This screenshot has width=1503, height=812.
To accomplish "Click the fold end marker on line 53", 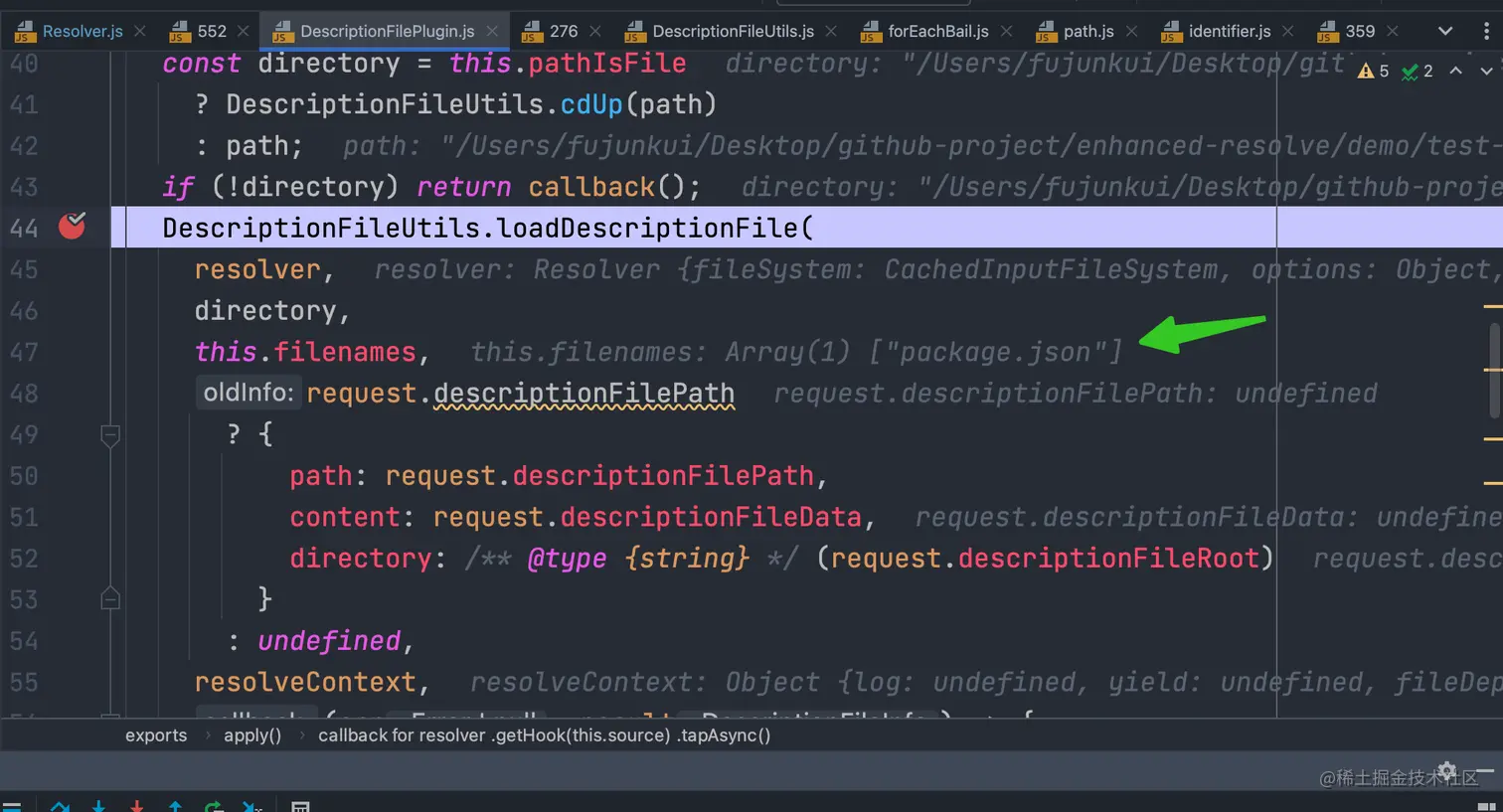I will (110, 598).
